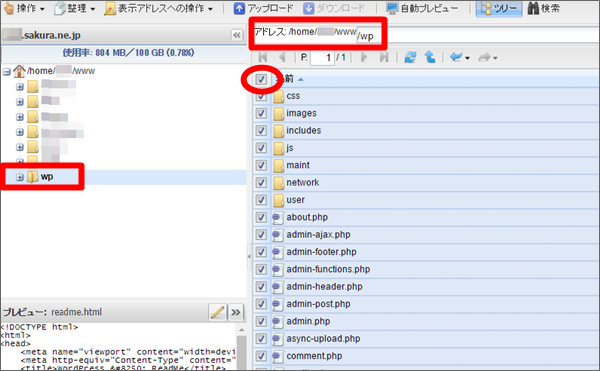The height and width of the screenshot is (371, 600).
Task: Select the file name admin-functions.php
Action: tap(328, 269)
